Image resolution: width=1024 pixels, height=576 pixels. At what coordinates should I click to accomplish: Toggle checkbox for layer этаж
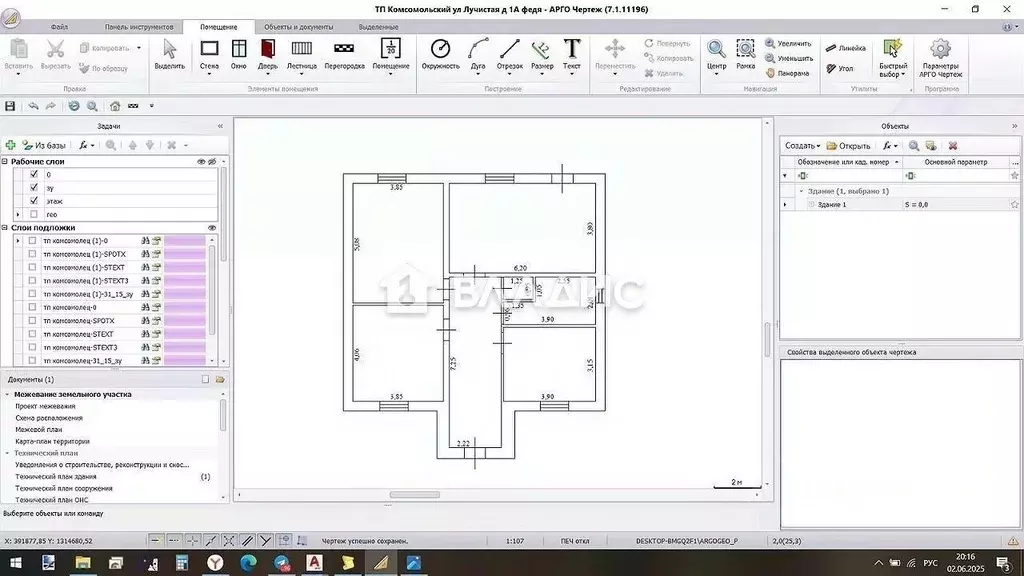coord(34,200)
